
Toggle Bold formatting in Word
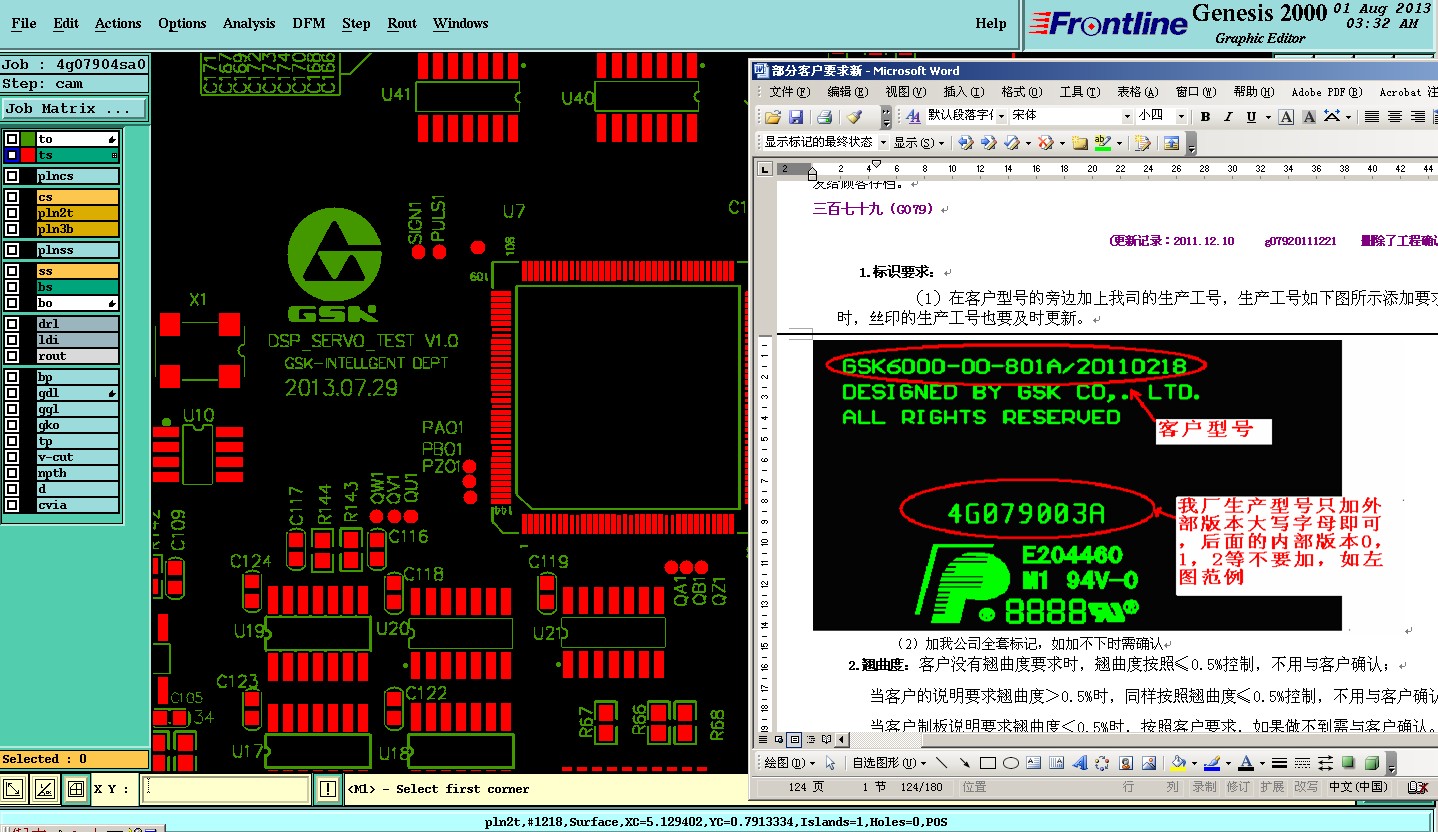point(1206,117)
